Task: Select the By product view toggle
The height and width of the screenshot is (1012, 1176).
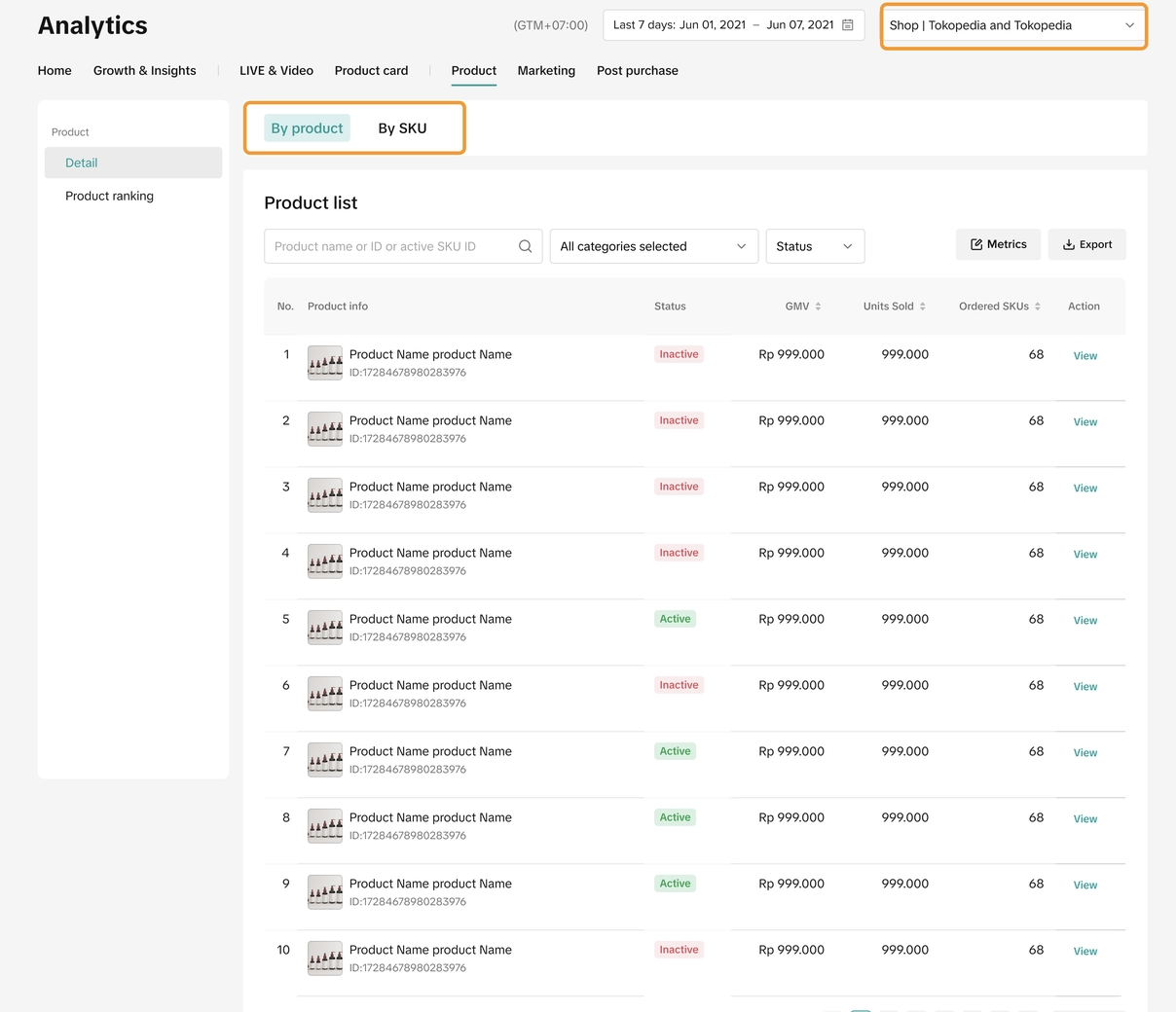Action: click(x=307, y=128)
